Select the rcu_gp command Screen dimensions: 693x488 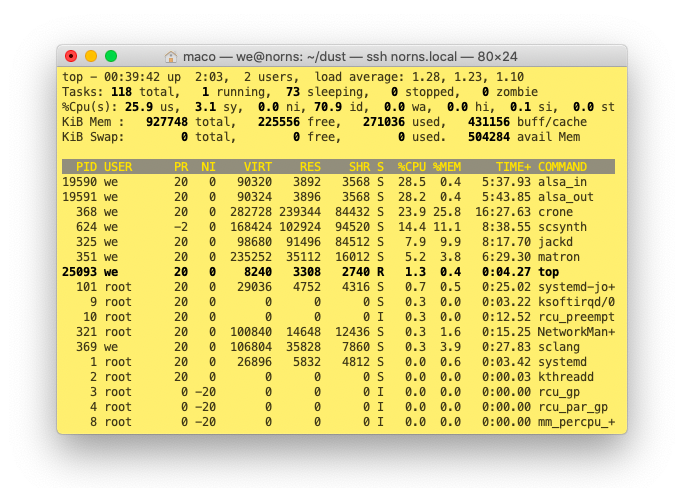click(559, 392)
